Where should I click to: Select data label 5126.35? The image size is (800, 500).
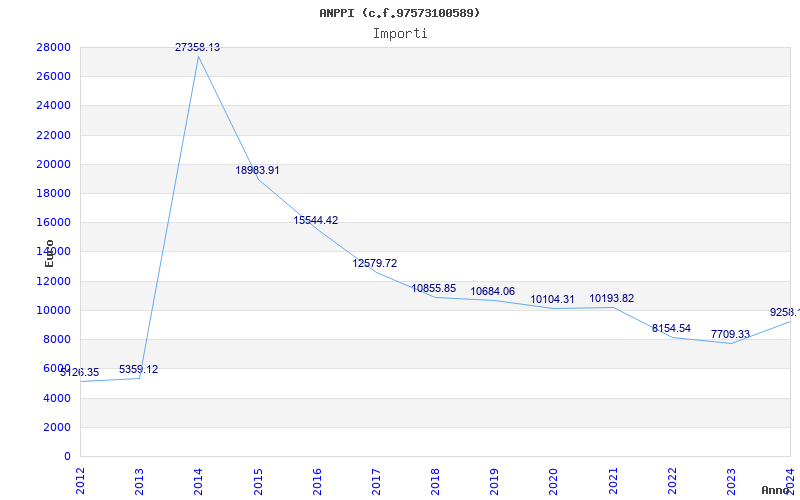(80, 372)
